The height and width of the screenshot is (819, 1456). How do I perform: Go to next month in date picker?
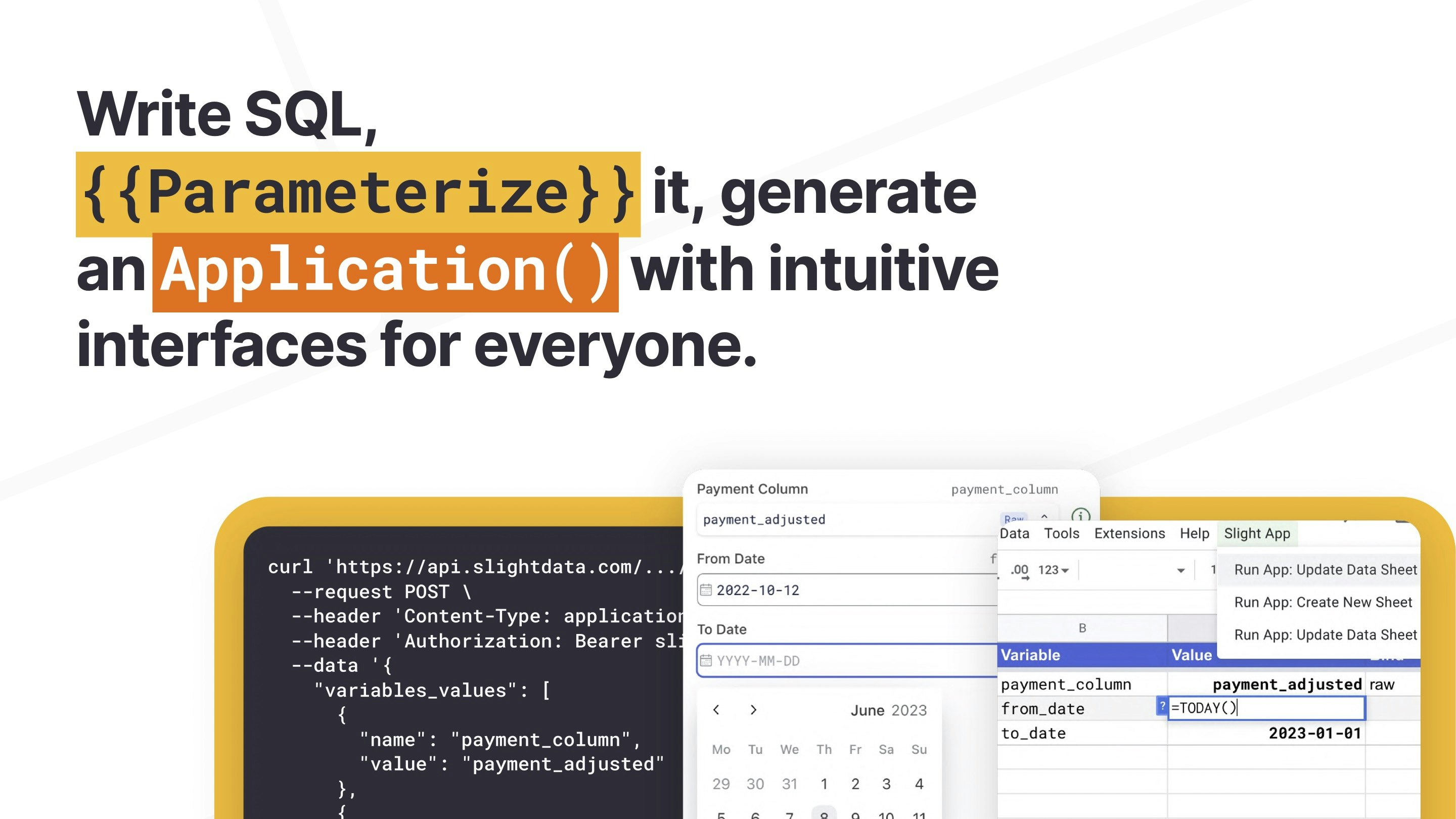[753, 710]
